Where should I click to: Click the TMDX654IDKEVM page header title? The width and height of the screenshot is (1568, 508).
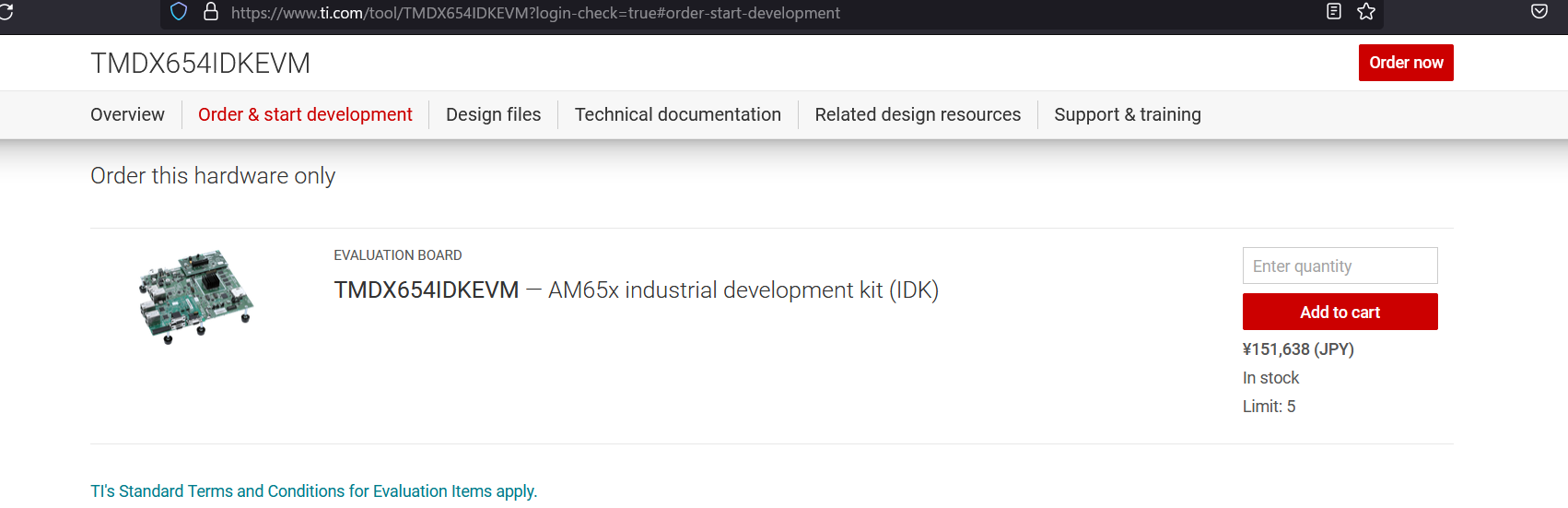200,63
